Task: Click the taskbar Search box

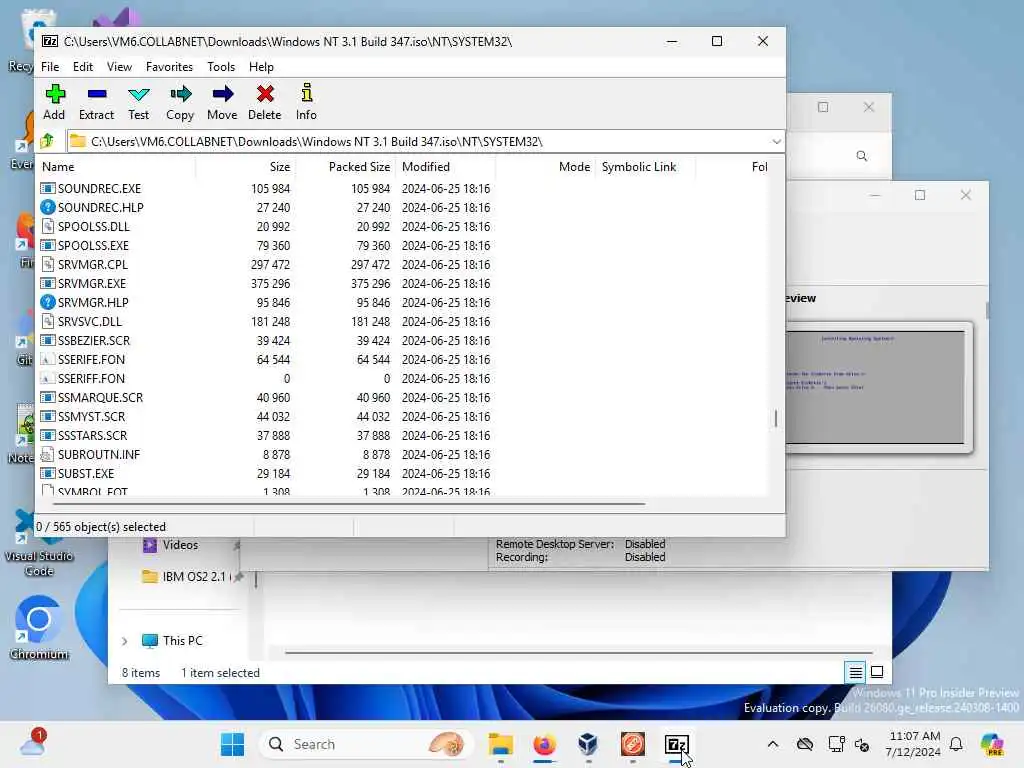Action: (366, 744)
